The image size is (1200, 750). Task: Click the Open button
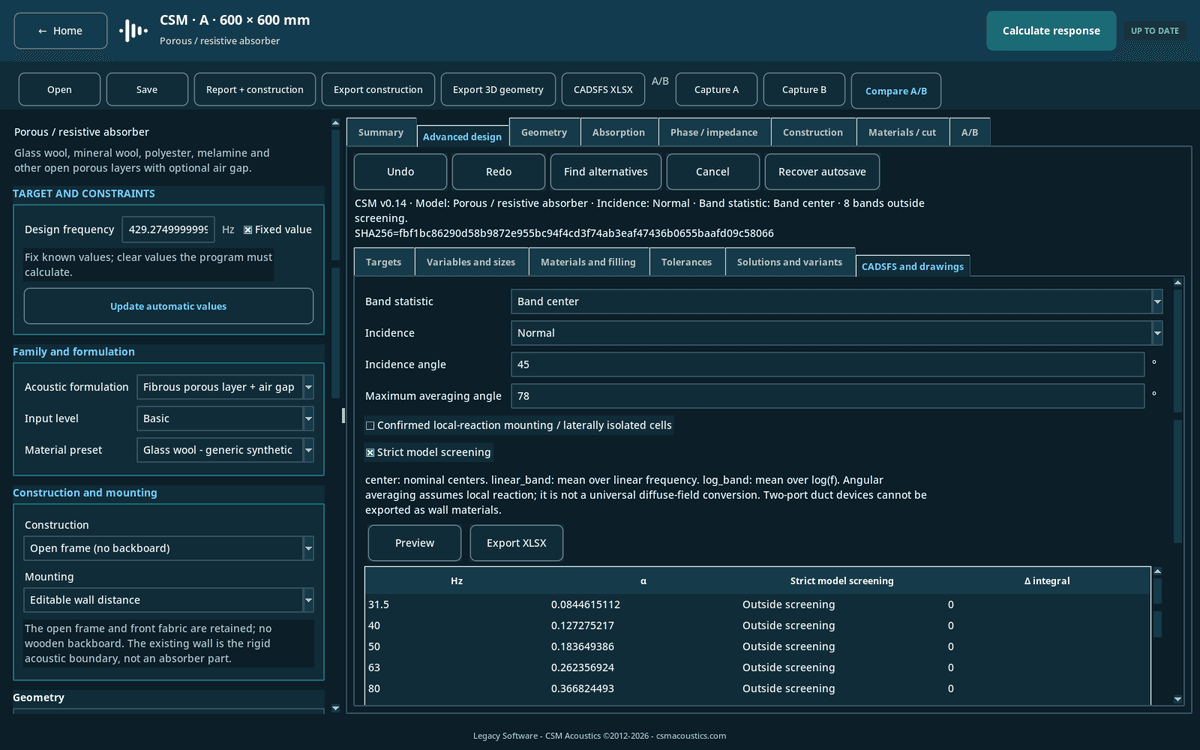tap(59, 90)
